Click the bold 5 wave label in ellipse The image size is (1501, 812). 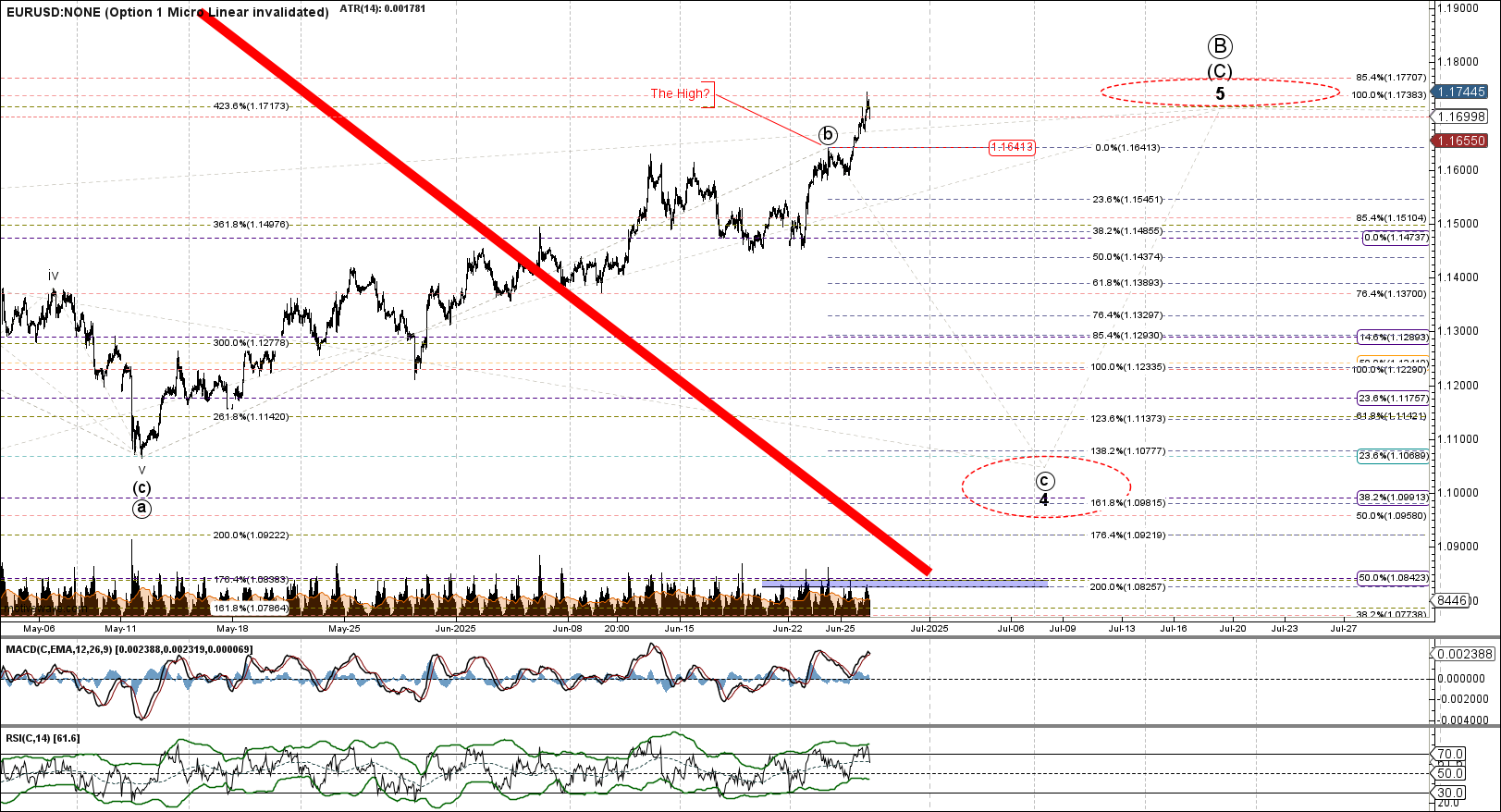point(1220,94)
